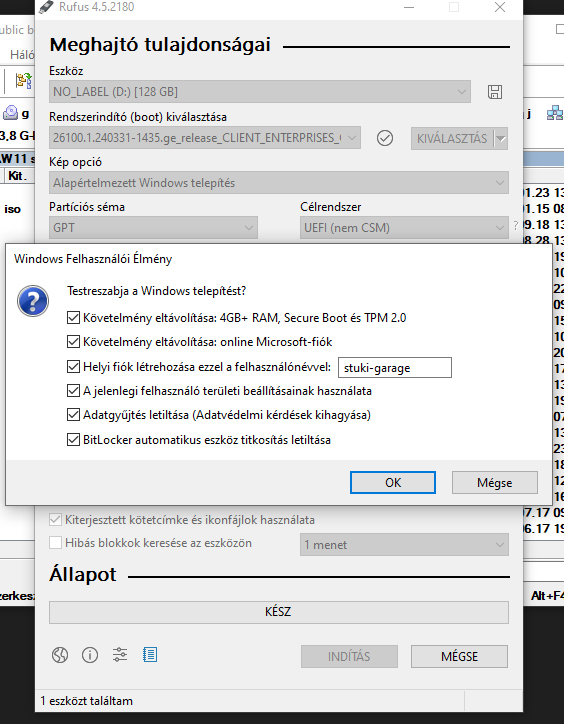564x724 pixels.
Task: Open the settings sliders icon
Action: click(120, 655)
